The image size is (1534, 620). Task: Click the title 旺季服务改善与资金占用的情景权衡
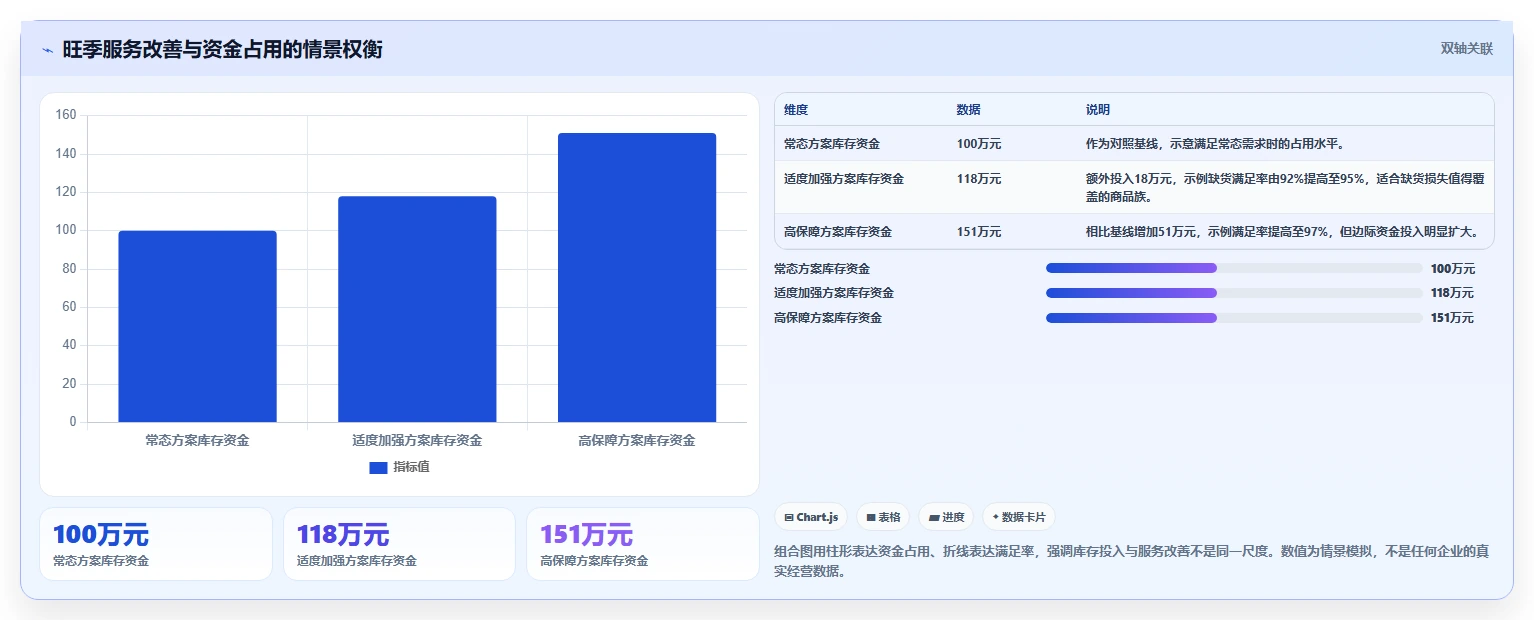coord(222,50)
